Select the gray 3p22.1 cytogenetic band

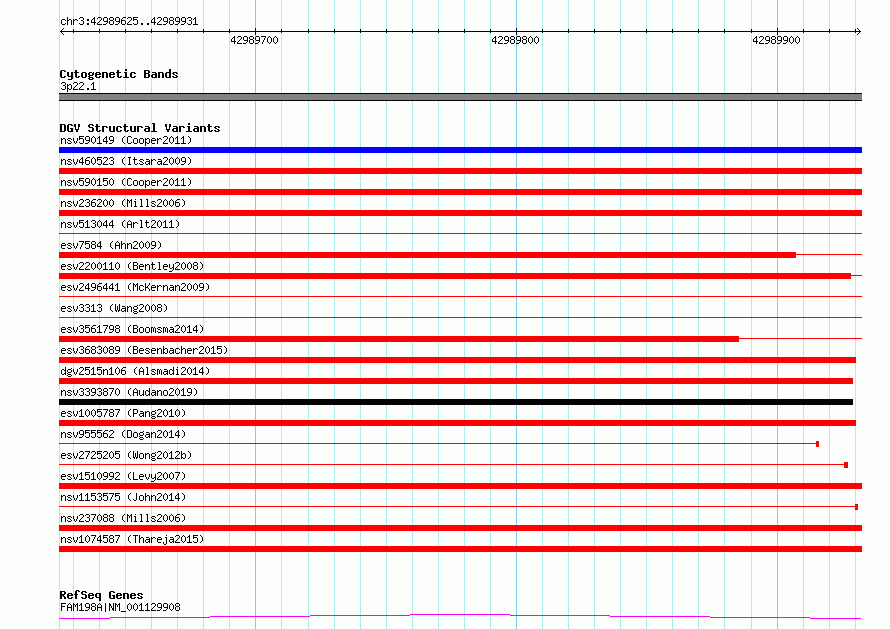click(460, 97)
